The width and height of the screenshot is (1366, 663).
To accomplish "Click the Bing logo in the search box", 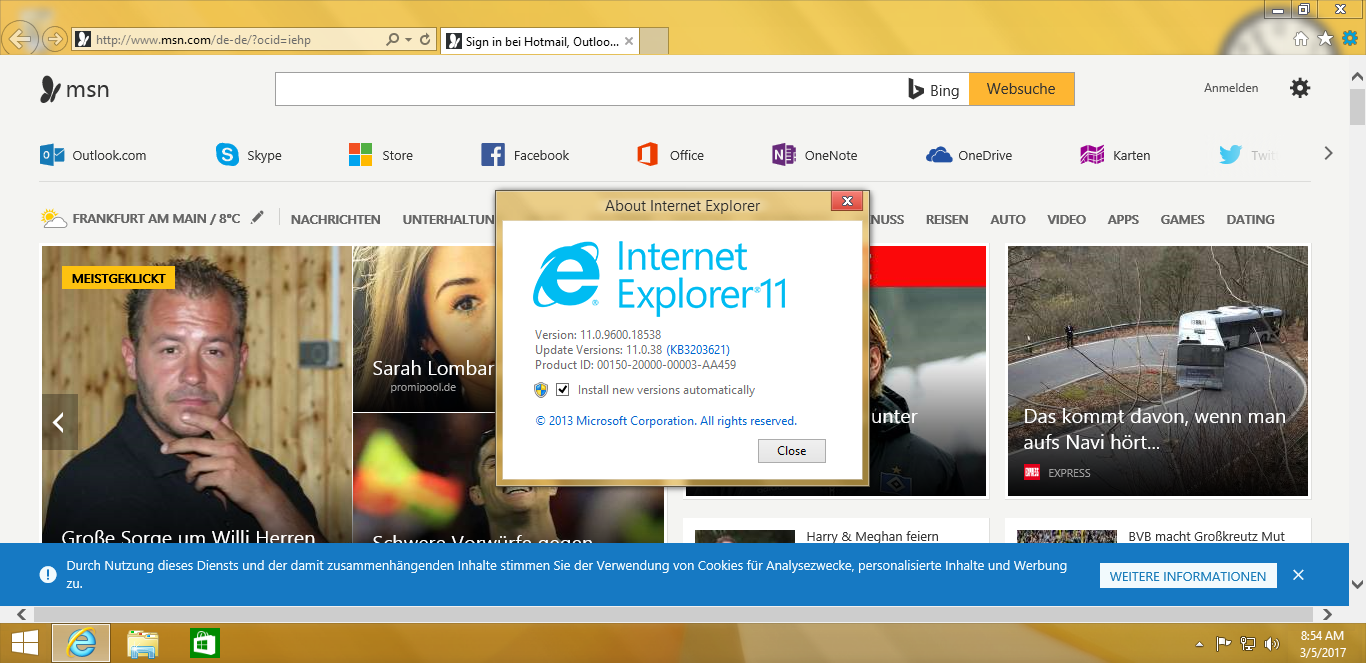I will (934, 90).
